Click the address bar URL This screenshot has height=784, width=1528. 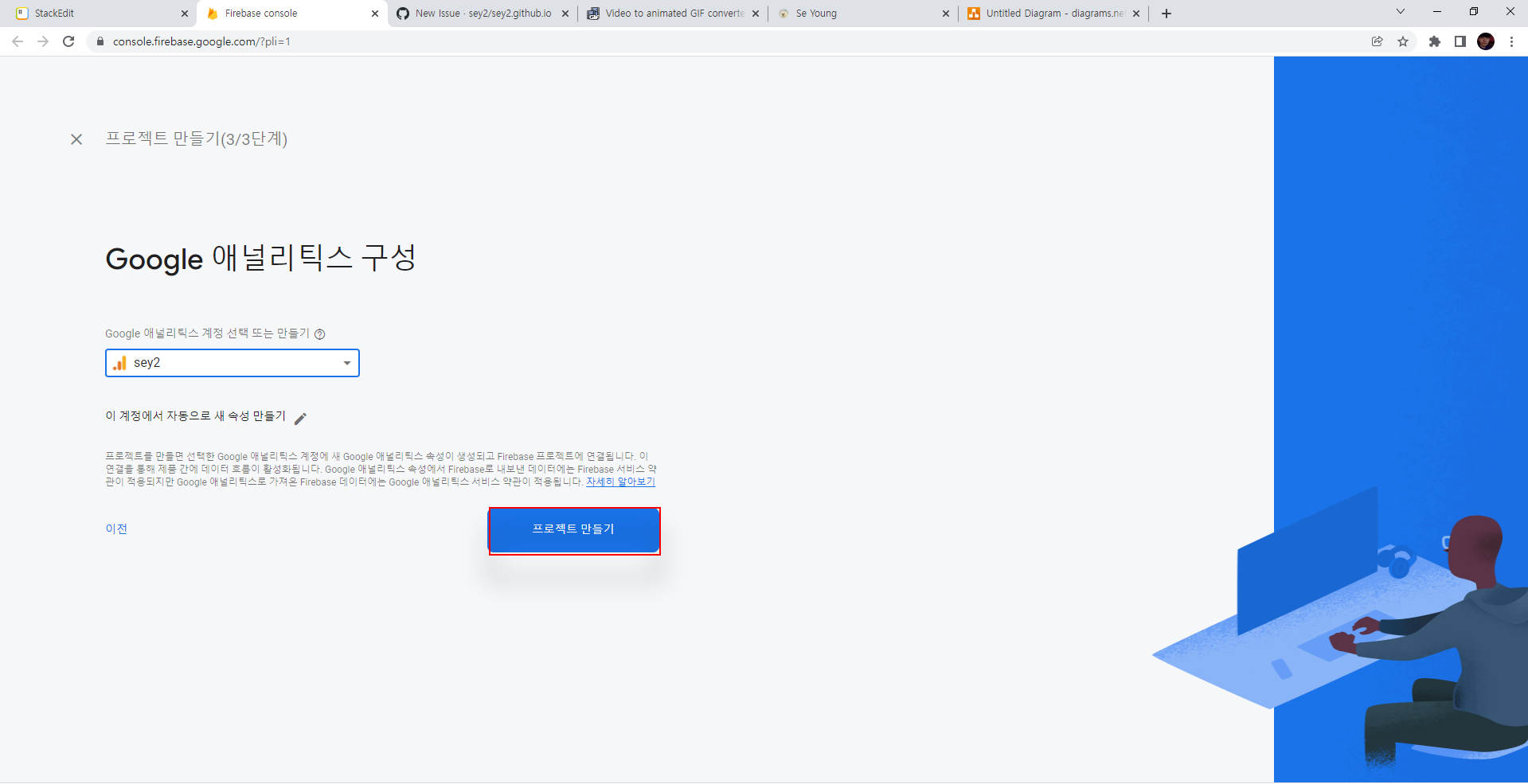(x=201, y=41)
